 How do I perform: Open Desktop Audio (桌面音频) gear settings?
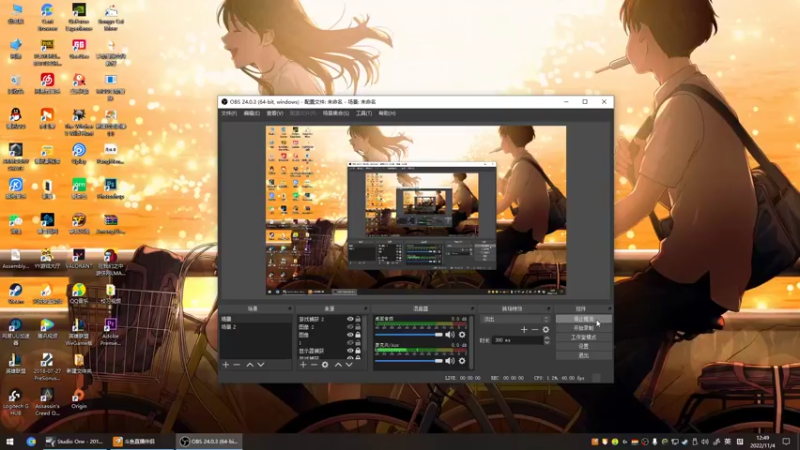462,335
